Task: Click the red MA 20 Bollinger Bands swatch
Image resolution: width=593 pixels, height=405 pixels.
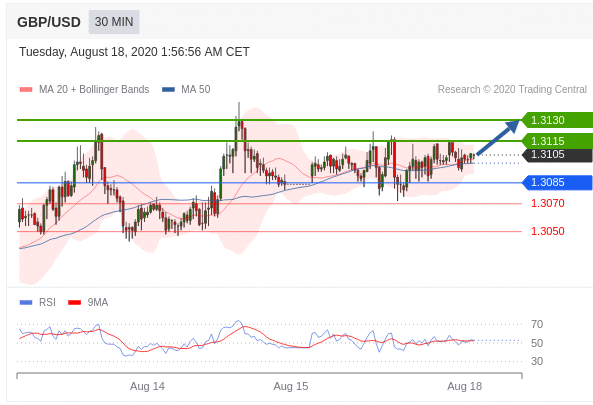Action: tap(26, 90)
